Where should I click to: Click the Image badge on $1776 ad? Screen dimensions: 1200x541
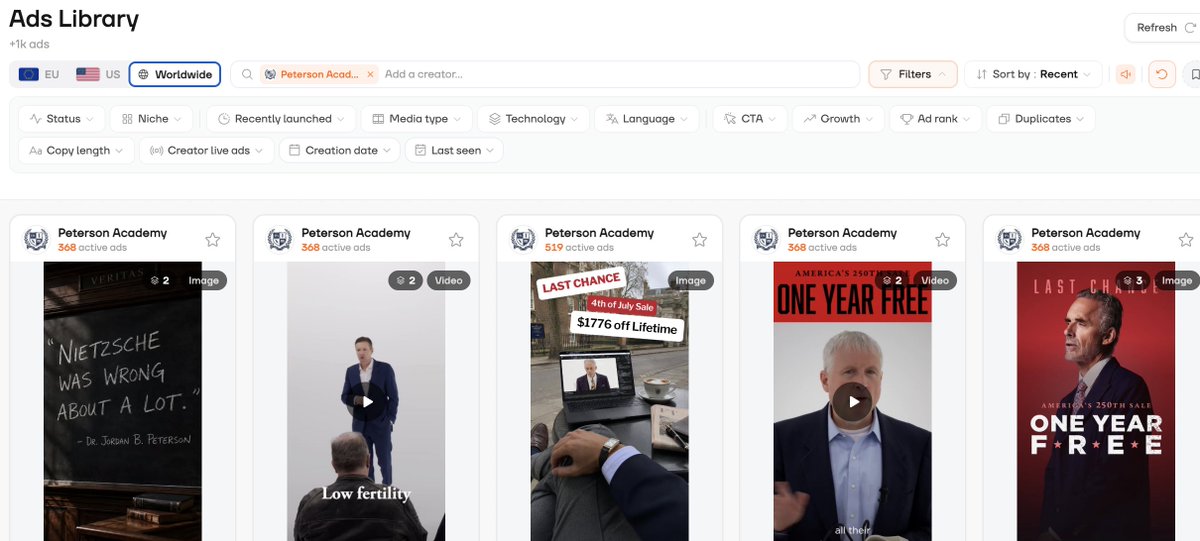coord(691,281)
